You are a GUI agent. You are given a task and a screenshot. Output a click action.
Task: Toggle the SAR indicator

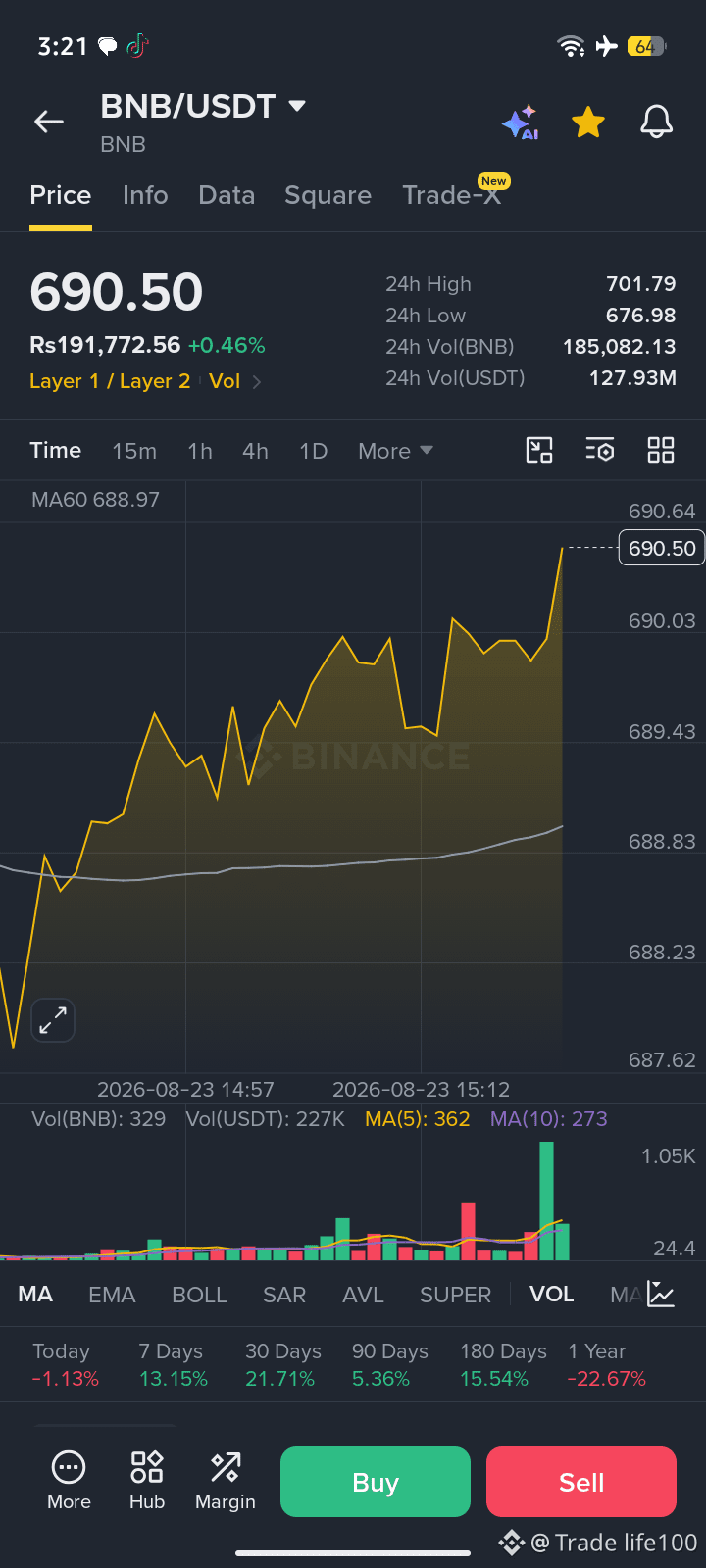coord(284,1295)
